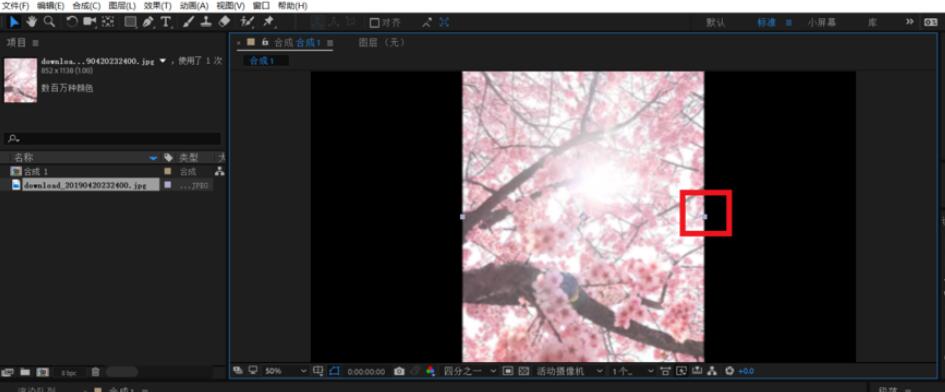Open the 50% magnification dropdown

coord(286,371)
